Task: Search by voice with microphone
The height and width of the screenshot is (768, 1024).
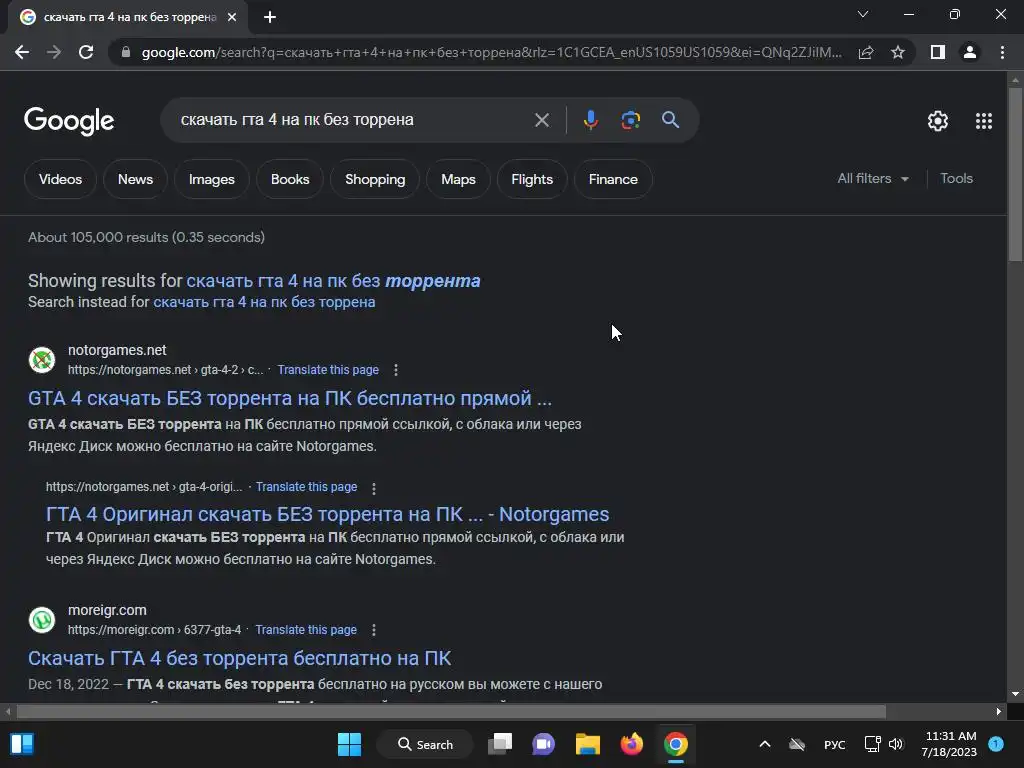Action: [x=590, y=120]
